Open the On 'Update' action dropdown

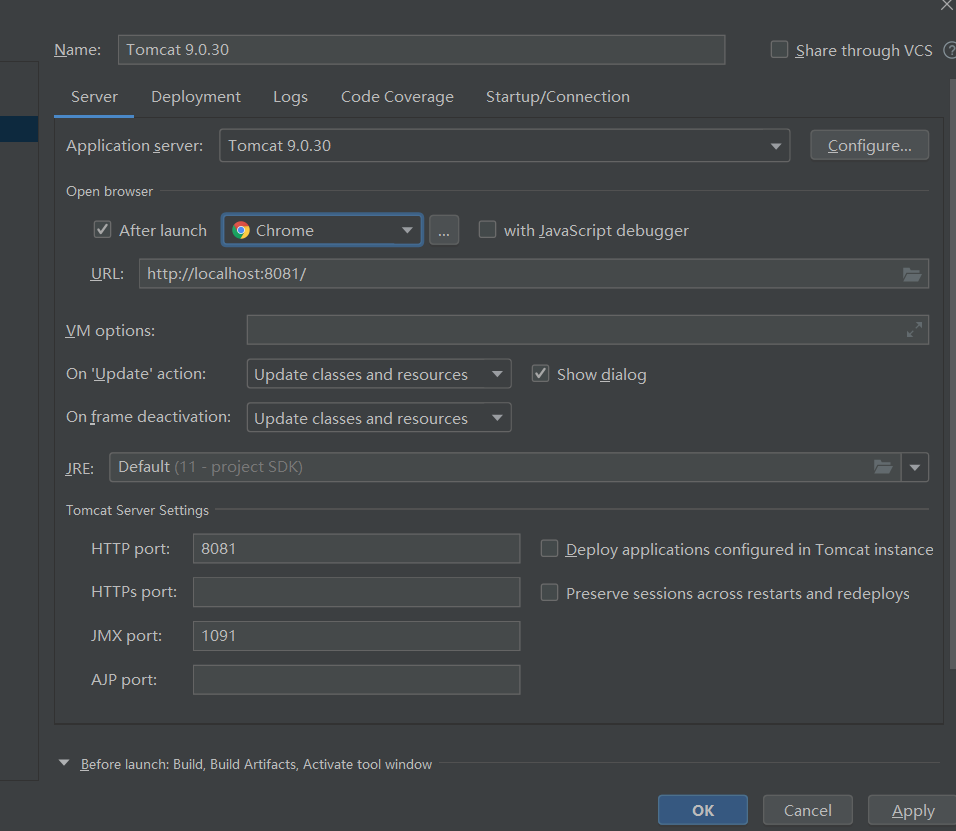click(x=379, y=374)
